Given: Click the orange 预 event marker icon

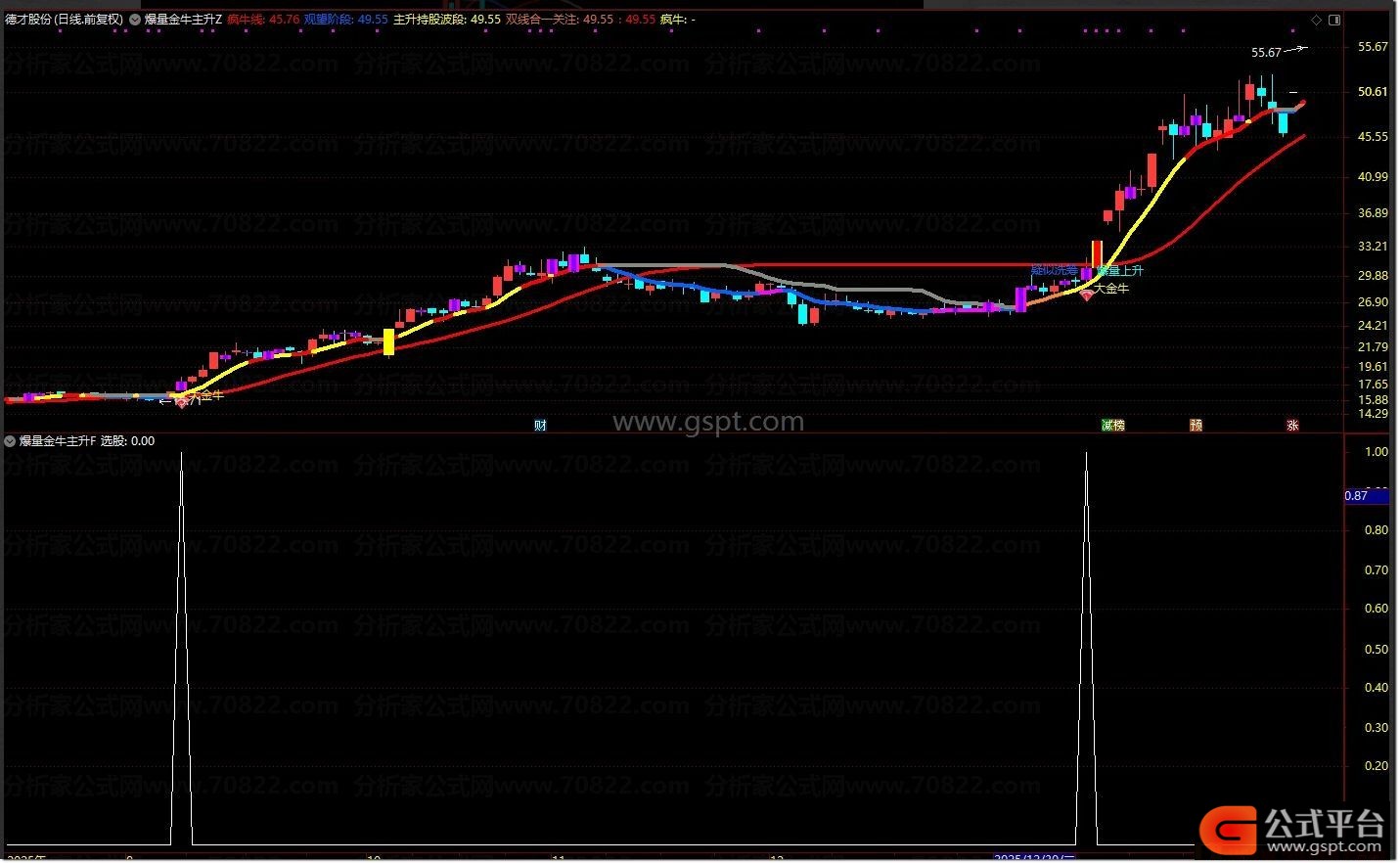Looking at the screenshot, I should click(1196, 426).
